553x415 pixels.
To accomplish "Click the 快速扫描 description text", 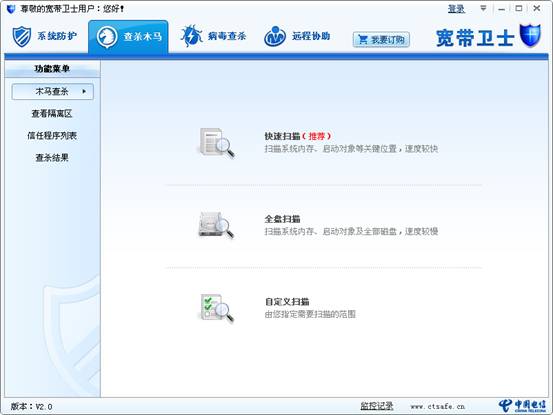I will (351, 149).
